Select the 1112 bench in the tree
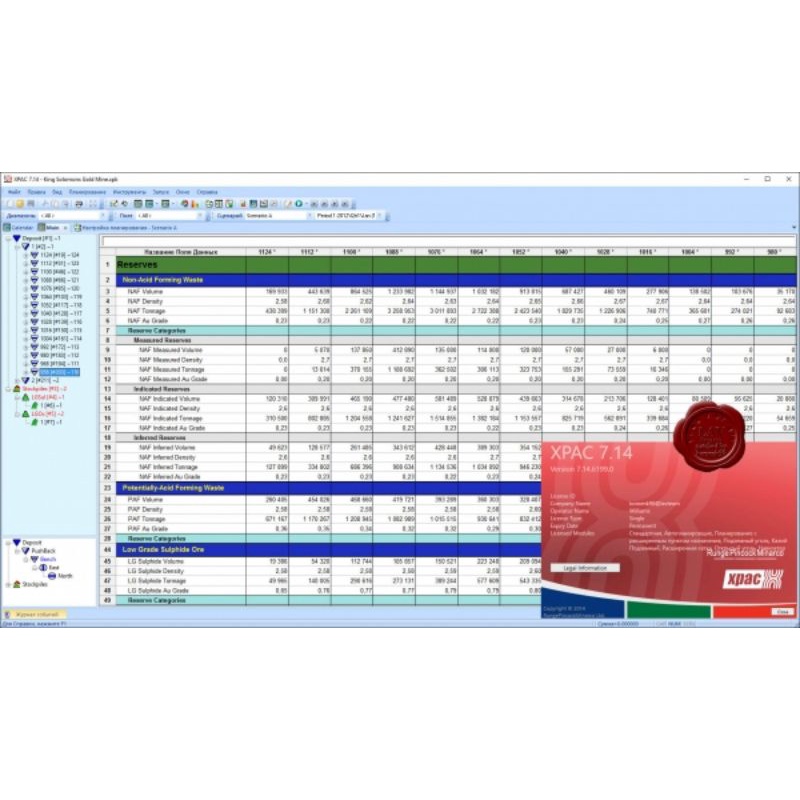This screenshot has width=800, height=800. click(x=60, y=263)
